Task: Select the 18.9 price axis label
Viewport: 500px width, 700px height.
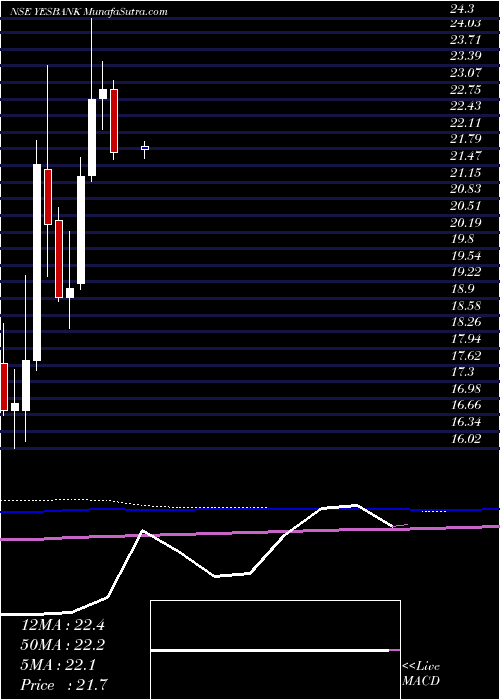Action: [x=463, y=289]
